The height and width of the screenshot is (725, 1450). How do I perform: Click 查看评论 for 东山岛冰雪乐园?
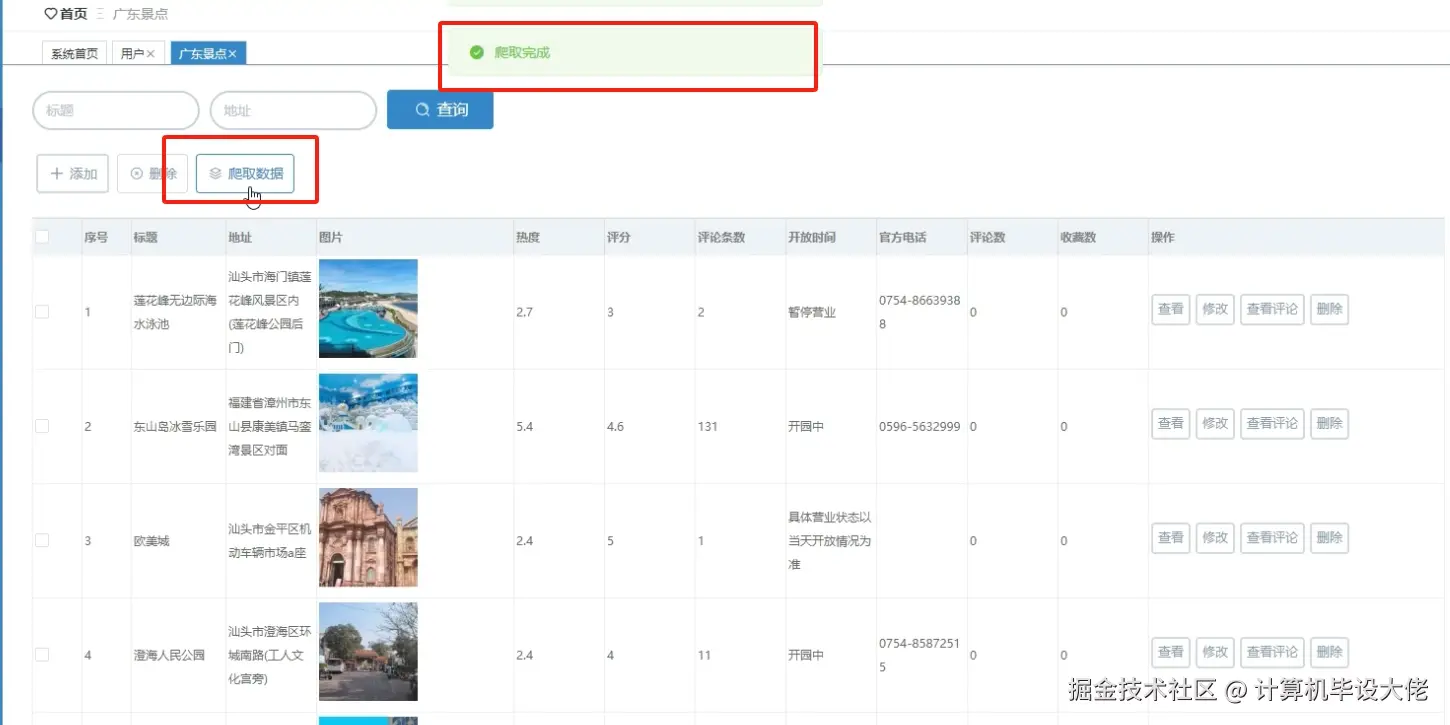tap(1272, 423)
